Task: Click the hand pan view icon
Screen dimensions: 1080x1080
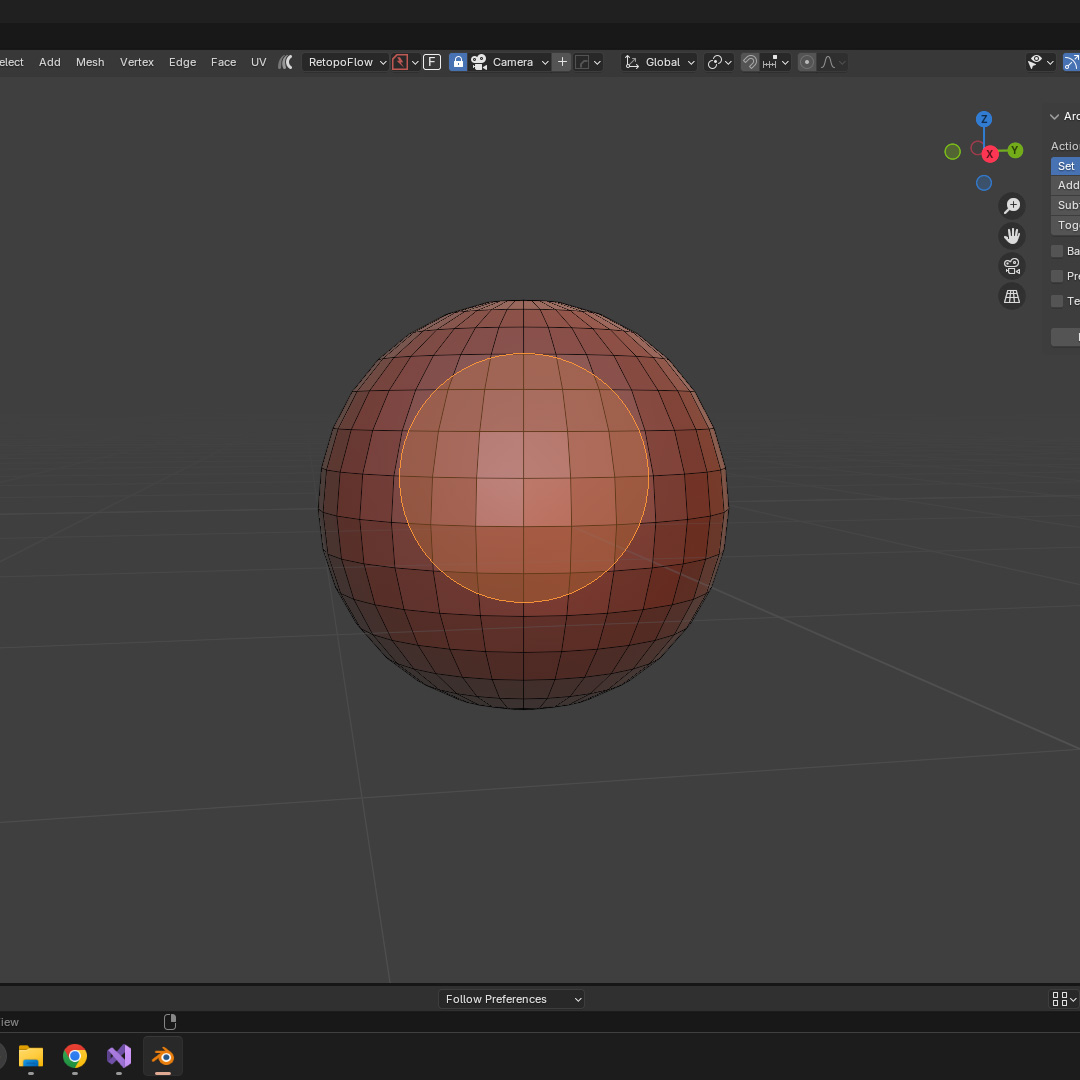Action: pyautogui.click(x=1012, y=236)
